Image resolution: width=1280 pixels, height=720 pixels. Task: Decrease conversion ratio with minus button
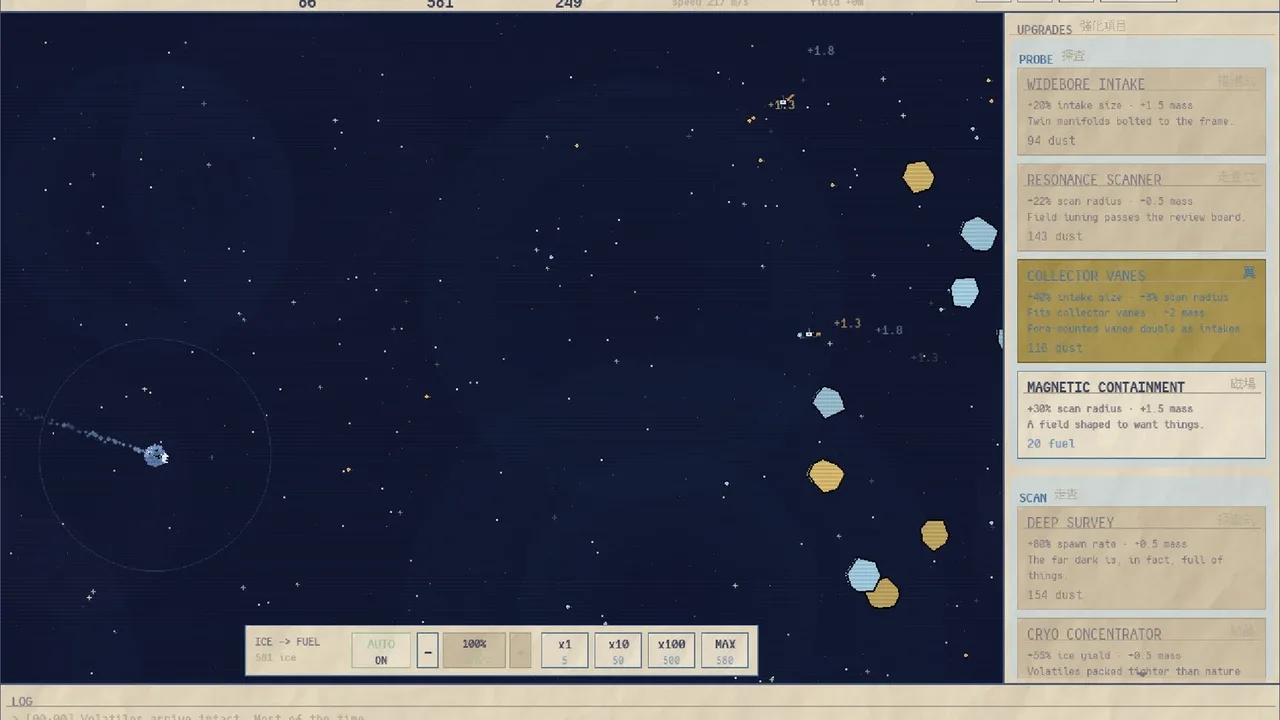[427, 651]
